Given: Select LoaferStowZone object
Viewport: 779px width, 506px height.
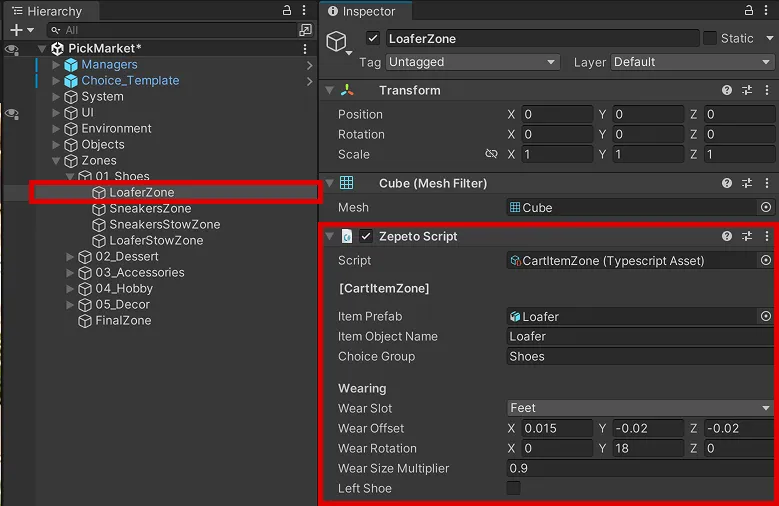Looking at the screenshot, I should (156, 241).
